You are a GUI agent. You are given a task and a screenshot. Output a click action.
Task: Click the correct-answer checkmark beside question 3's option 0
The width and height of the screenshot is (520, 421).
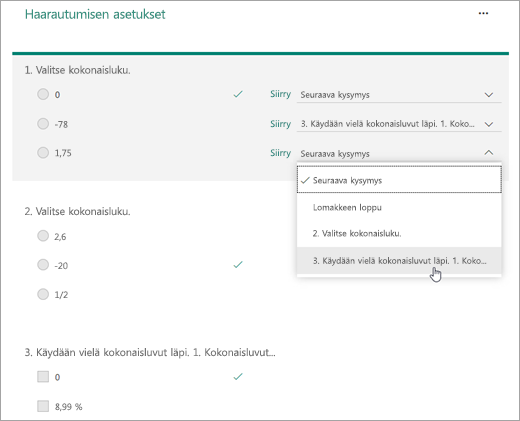[x=238, y=377]
